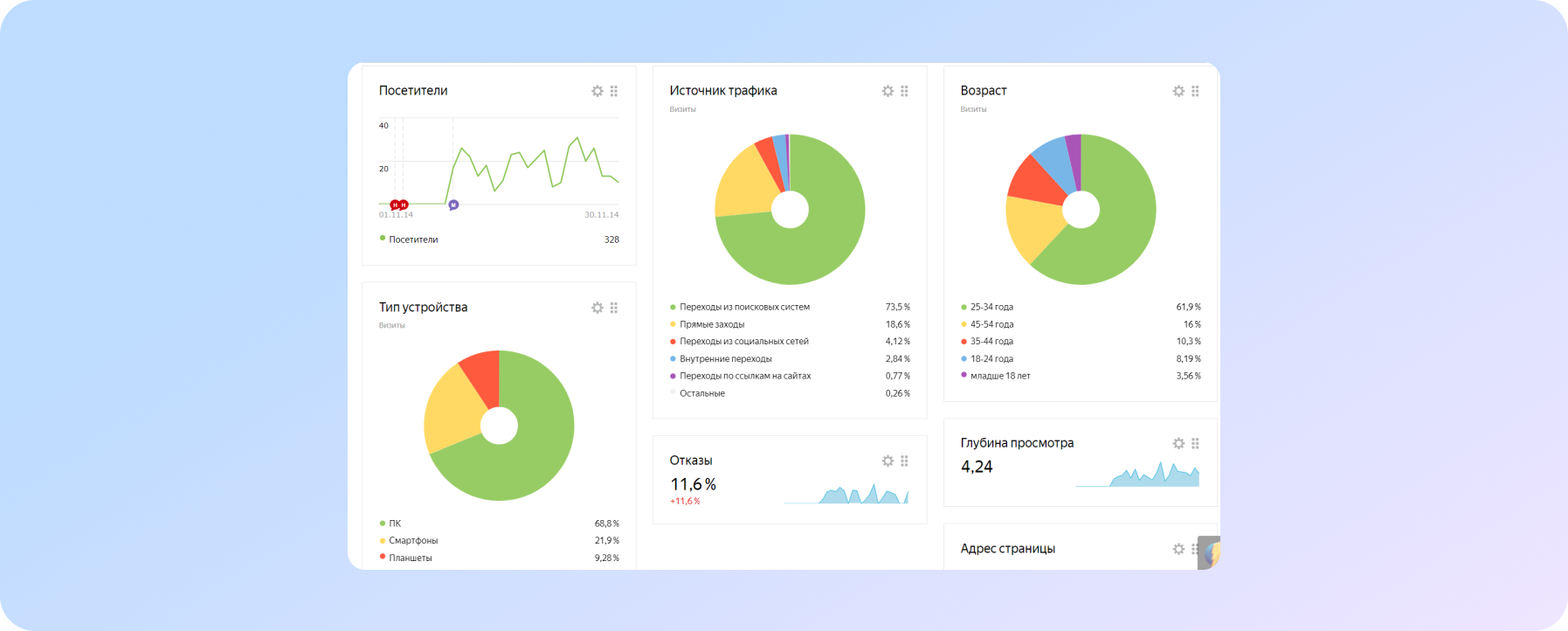Open settings gear on Посетители widget

(597, 91)
